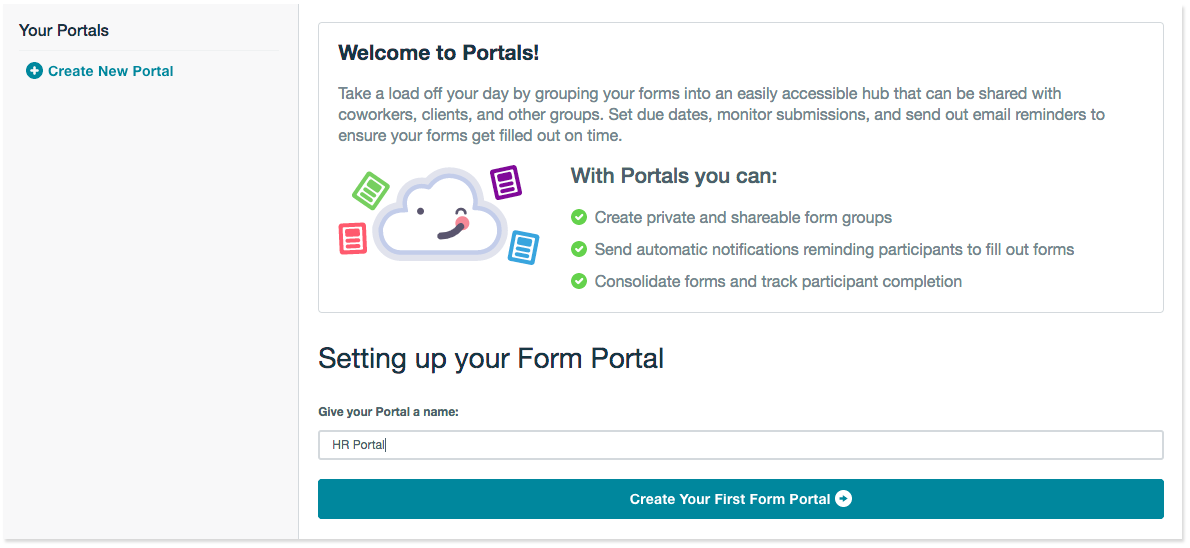Click the With Portals you can heading

point(673,176)
